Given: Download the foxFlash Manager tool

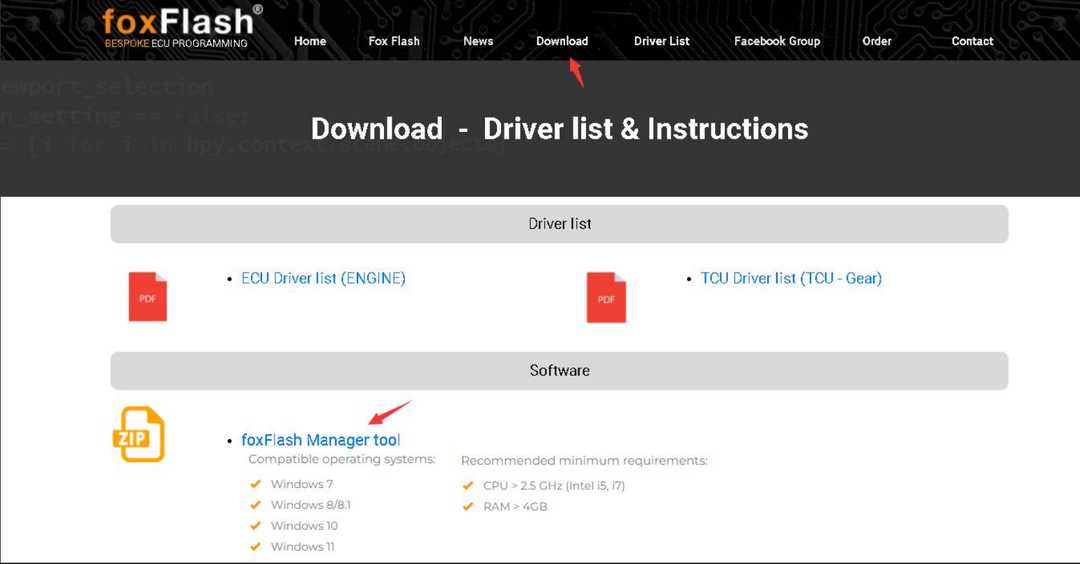Looking at the screenshot, I should pos(320,440).
